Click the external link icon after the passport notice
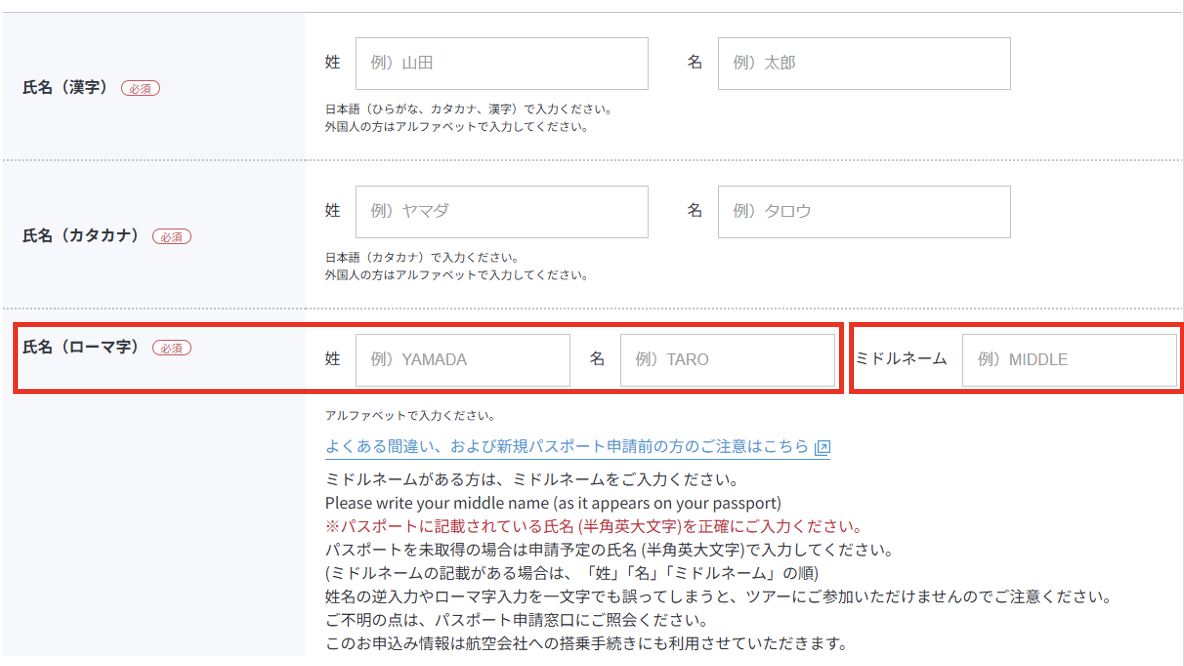Screen dimensions: 1184x666 (822, 448)
